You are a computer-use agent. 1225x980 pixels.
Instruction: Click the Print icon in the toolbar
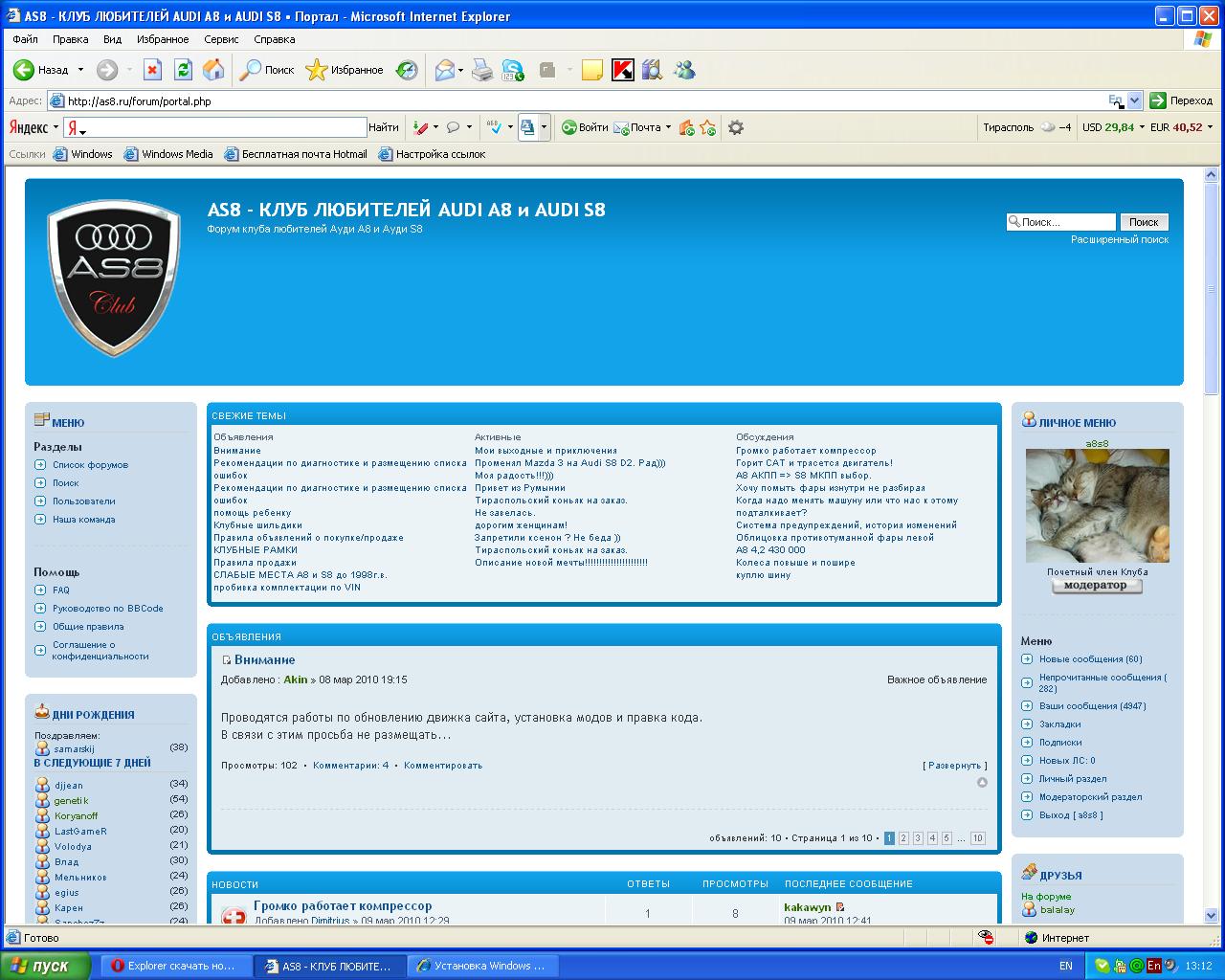point(482,70)
